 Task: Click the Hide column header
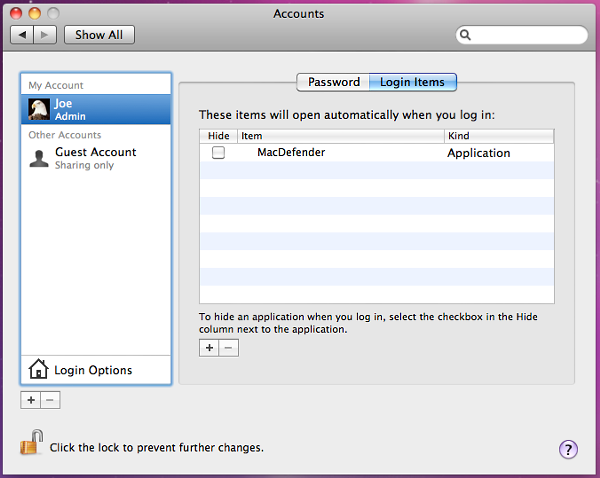coord(218,136)
